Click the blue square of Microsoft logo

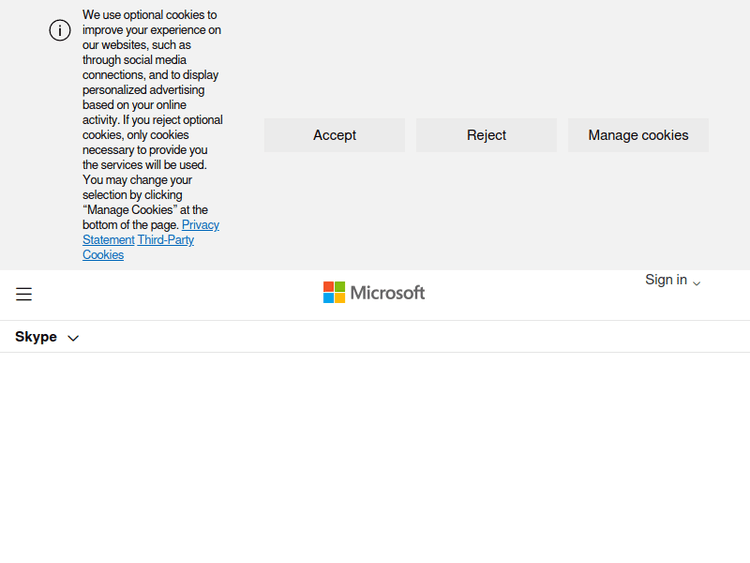[328, 298]
